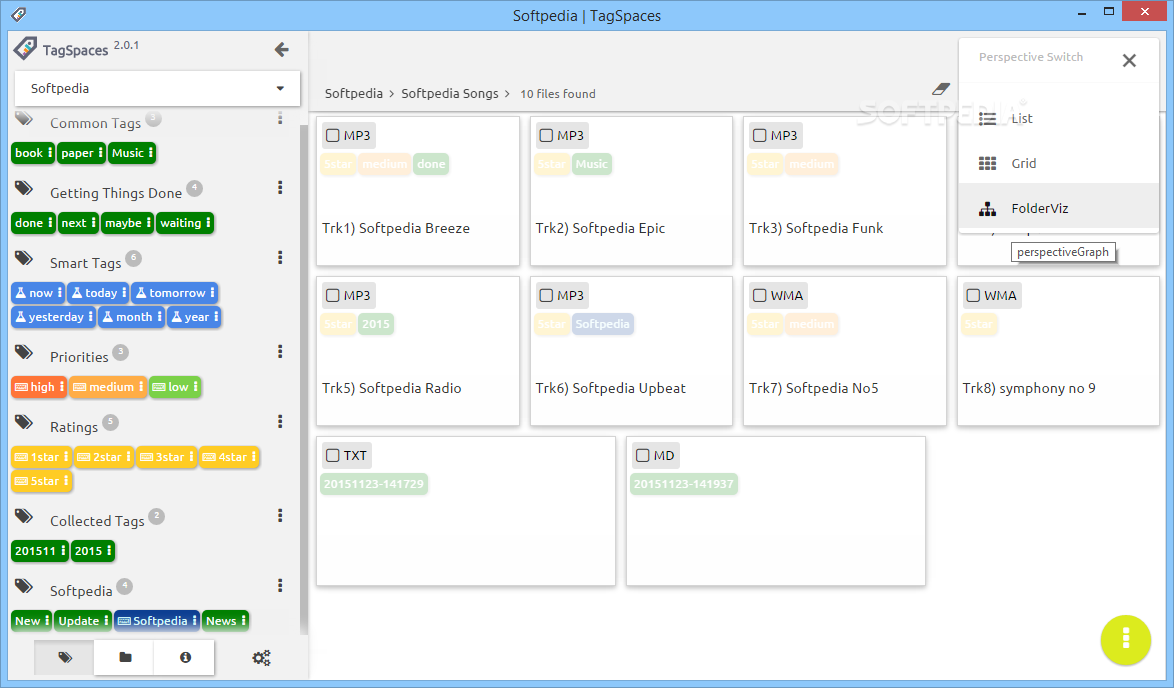Viewport: 1174px width, 688px height.
Task: Click the 20151123-141937 tag on MD file
Action: pos(684,484)
